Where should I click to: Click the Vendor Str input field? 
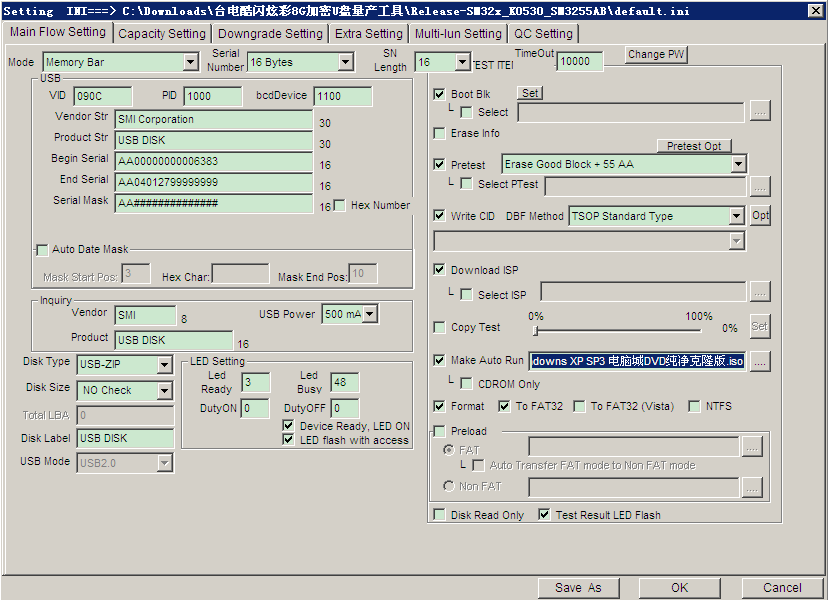pos(214,119)
